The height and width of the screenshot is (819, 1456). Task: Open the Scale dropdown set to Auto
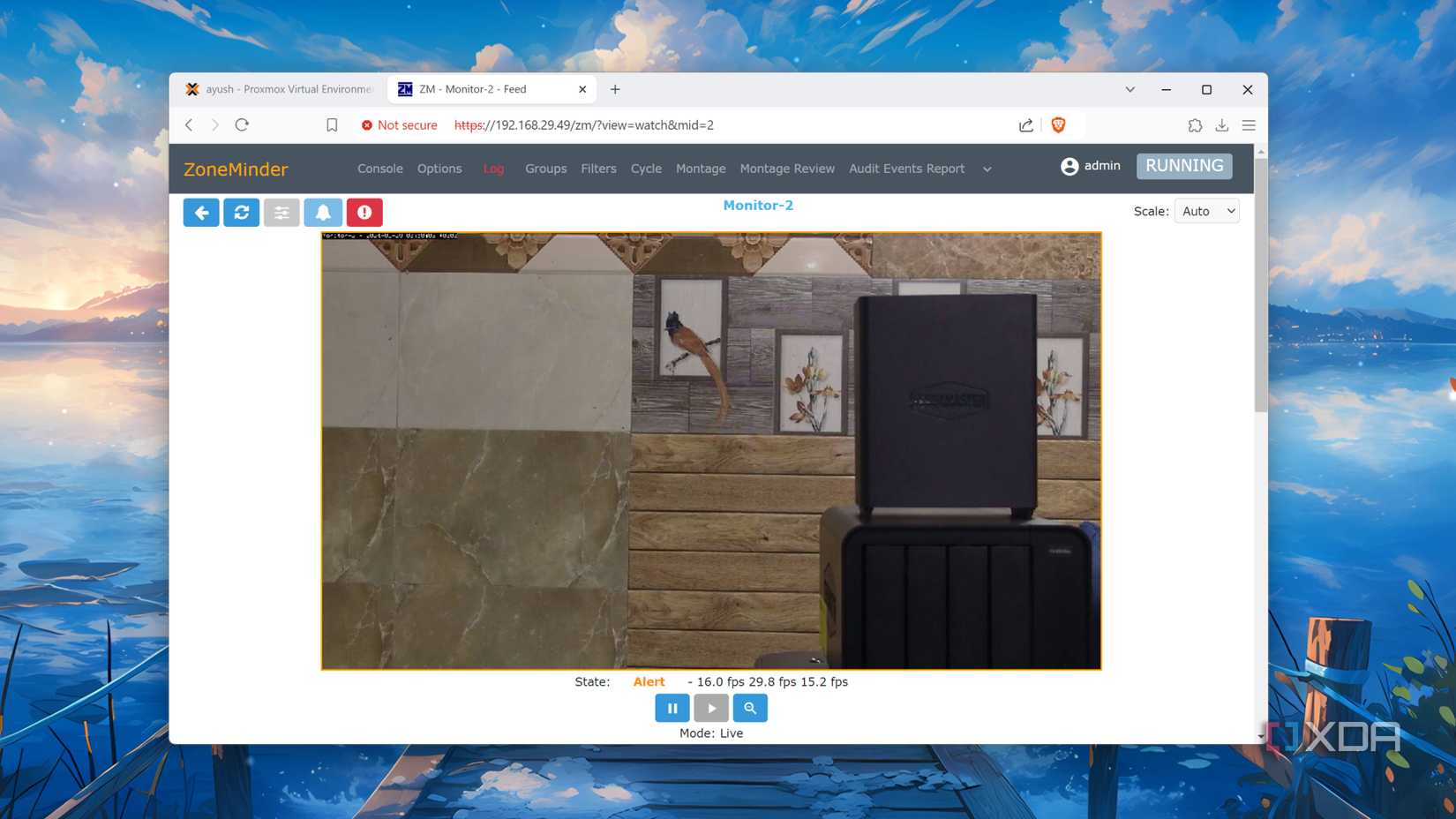[x=1206, y=211]
